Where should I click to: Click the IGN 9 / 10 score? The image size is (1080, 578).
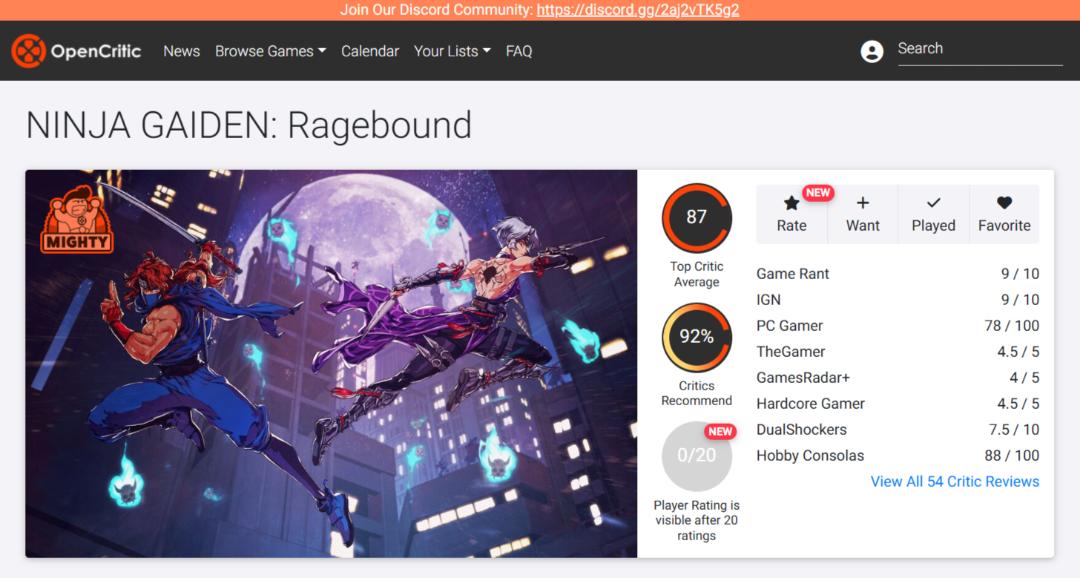[1020, 300]
